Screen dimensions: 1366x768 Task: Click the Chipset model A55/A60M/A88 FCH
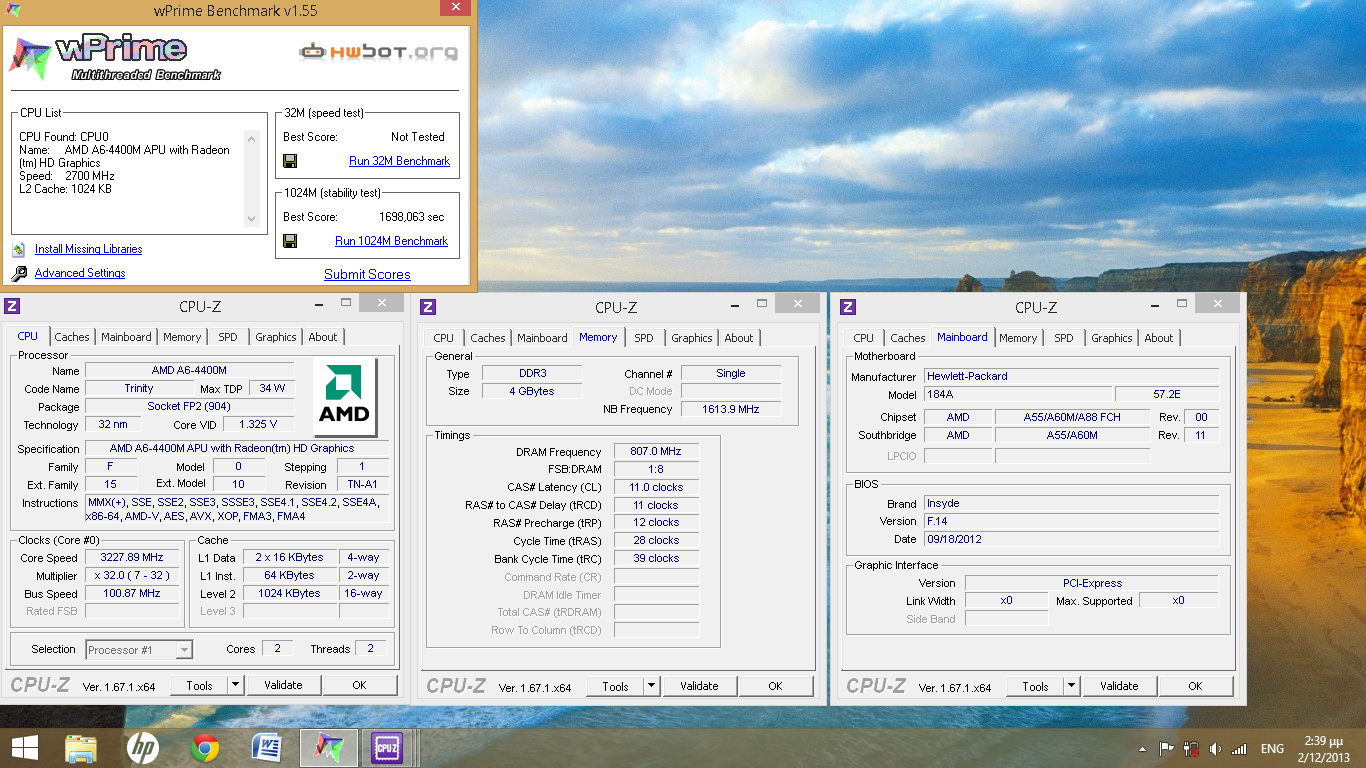(1072, 417)
